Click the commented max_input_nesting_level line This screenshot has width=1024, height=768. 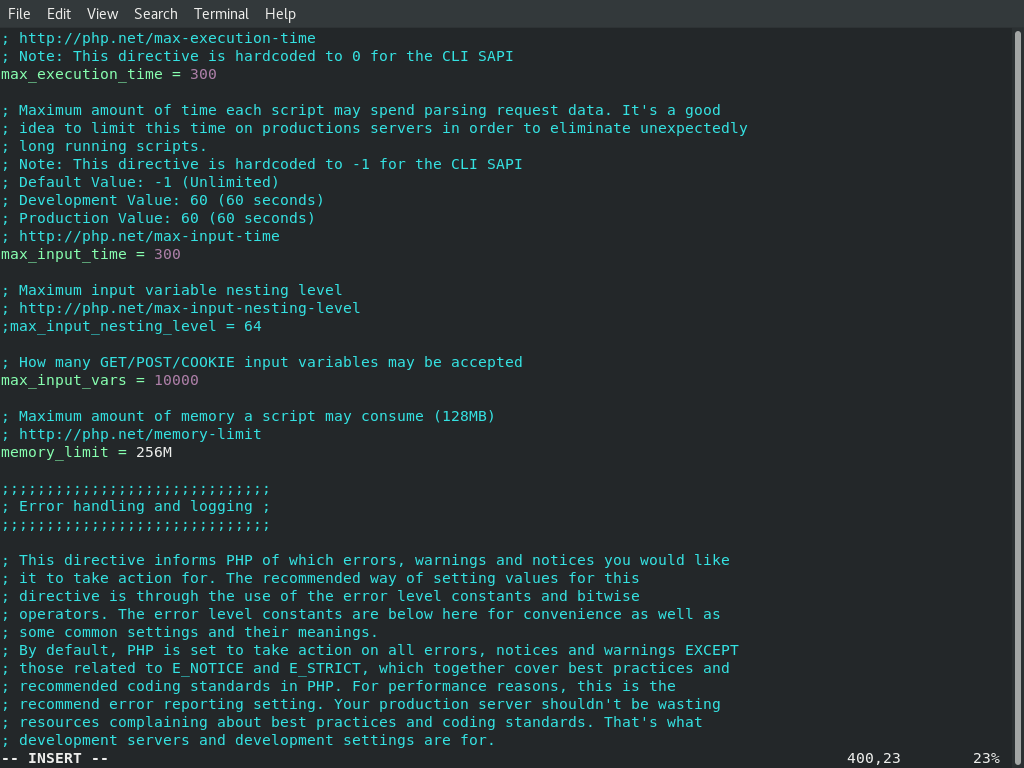[131, 326]
